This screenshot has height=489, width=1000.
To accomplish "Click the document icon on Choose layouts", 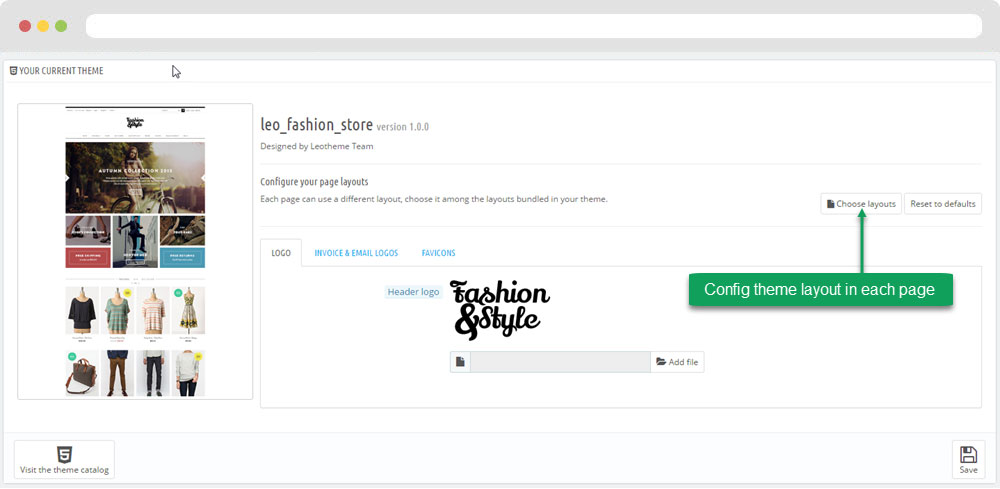I will pos(830,204).
